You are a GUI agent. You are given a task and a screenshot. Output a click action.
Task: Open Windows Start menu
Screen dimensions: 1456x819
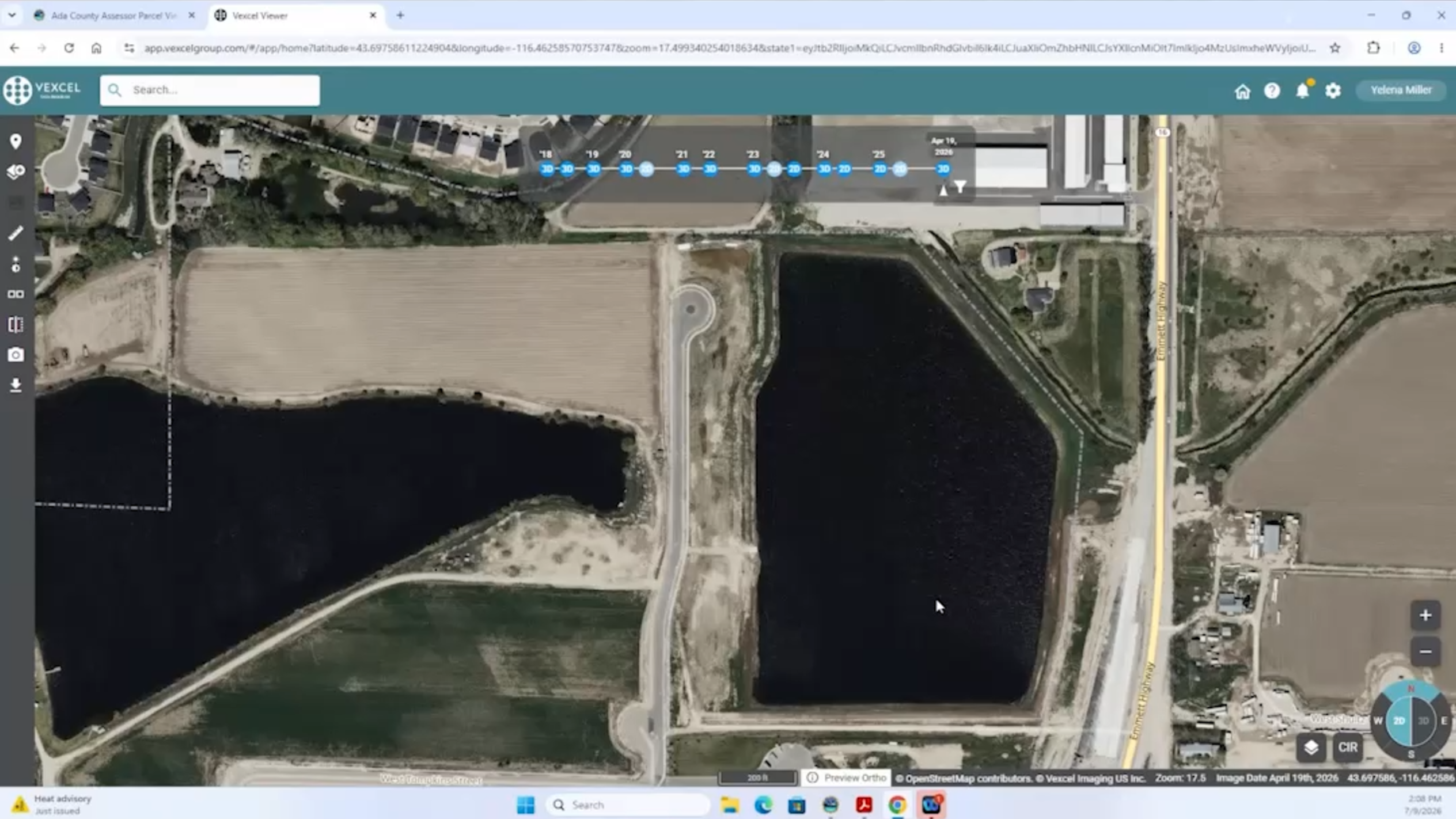[525, 805]
